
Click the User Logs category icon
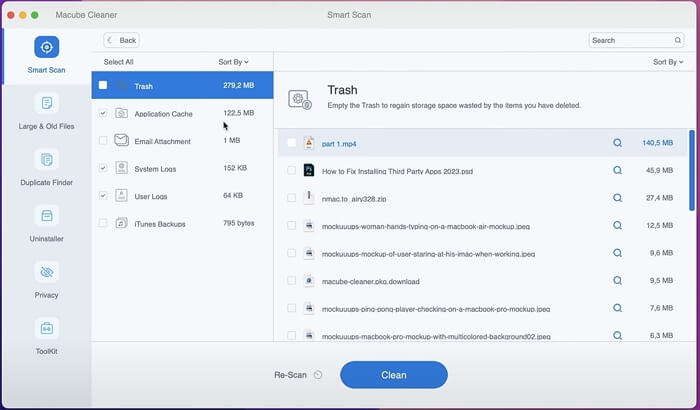point(121,196)
